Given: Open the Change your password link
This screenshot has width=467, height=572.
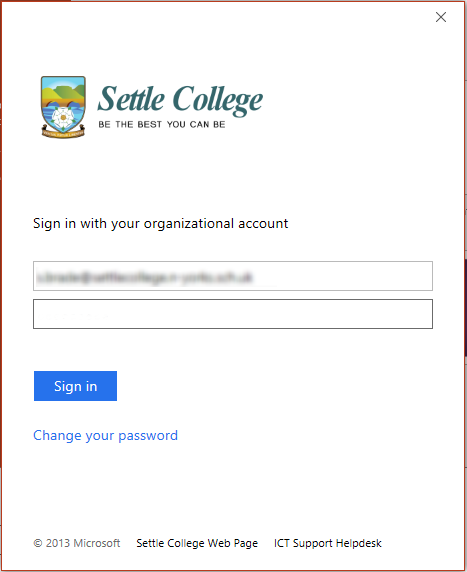Looking at the screenshot, I should [x=105, y=436].
